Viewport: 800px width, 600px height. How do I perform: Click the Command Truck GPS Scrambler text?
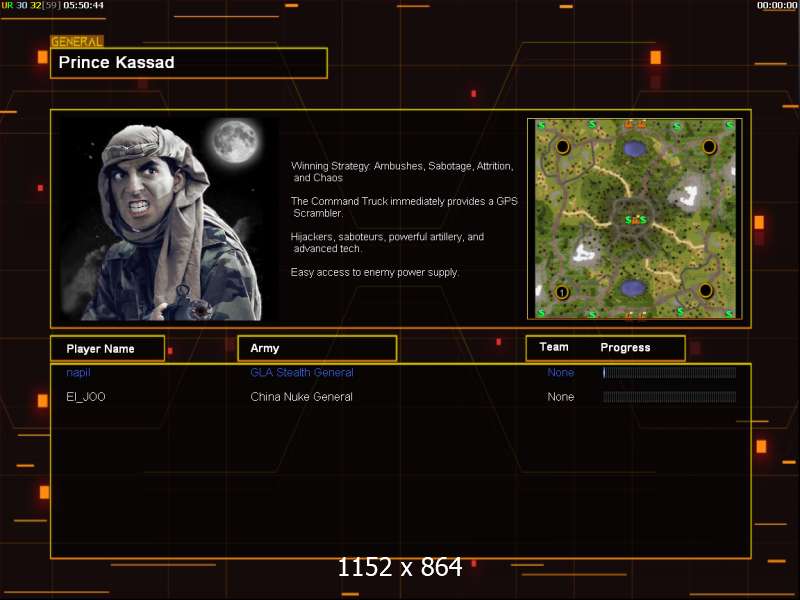(404, 207)
